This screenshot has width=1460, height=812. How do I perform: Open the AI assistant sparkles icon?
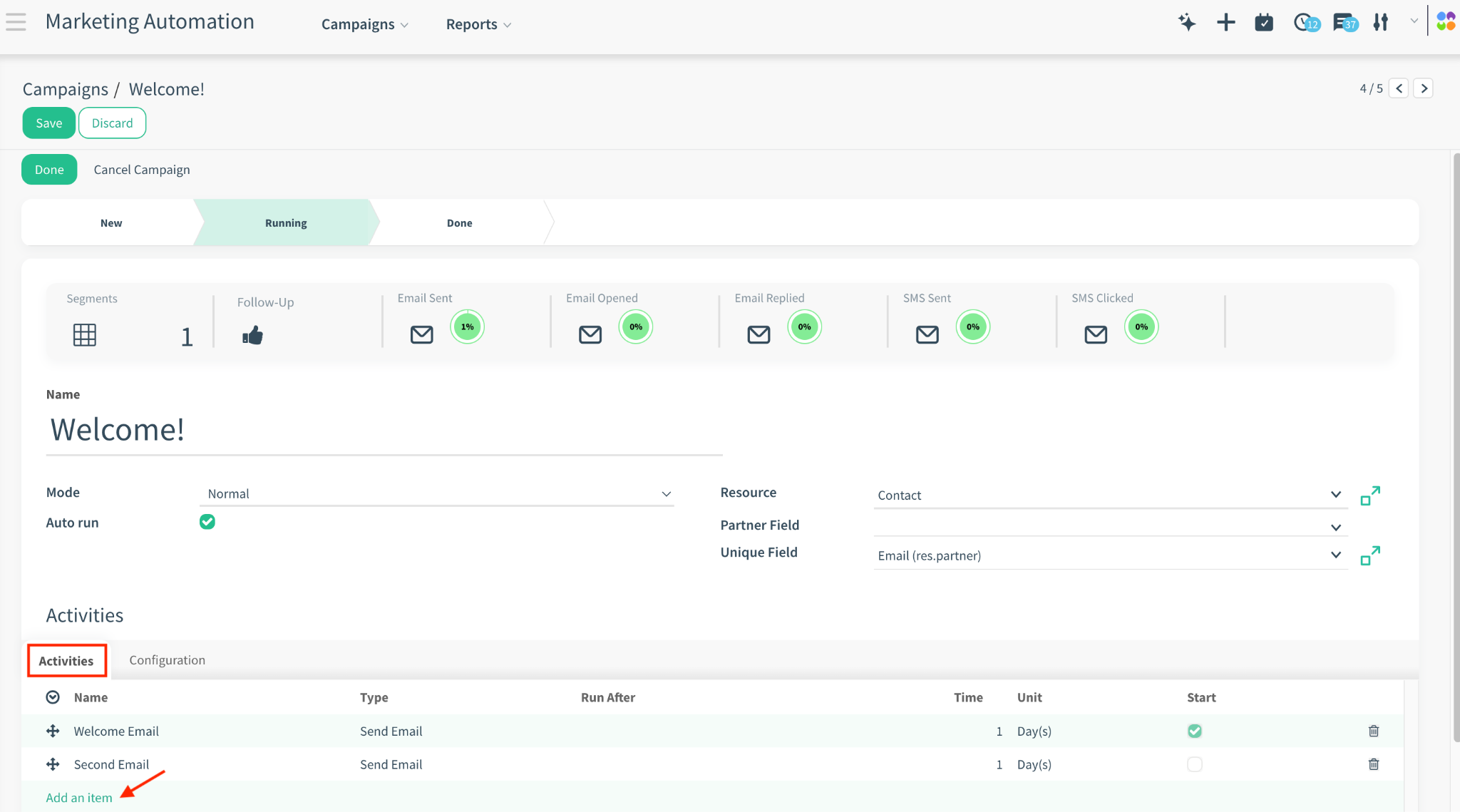pos(1186,22)
